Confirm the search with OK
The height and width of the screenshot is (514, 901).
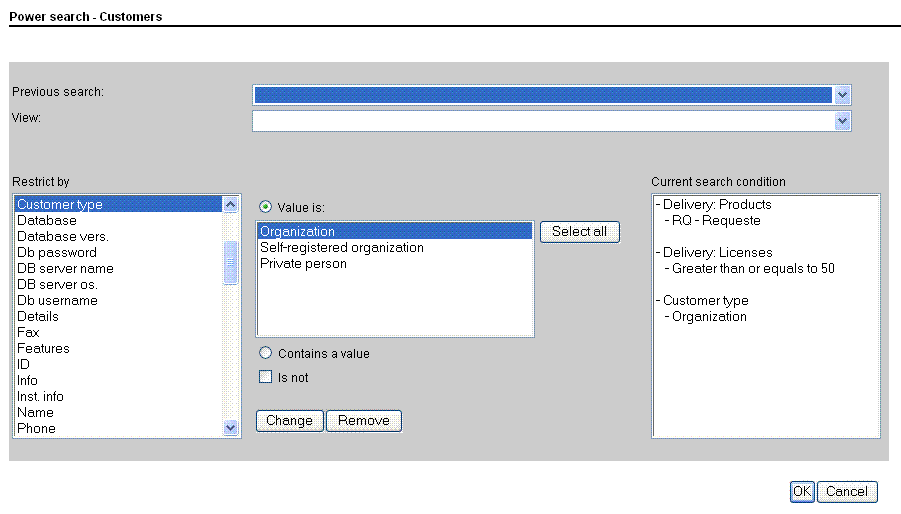pyautogui.click(x=802, y=491)
